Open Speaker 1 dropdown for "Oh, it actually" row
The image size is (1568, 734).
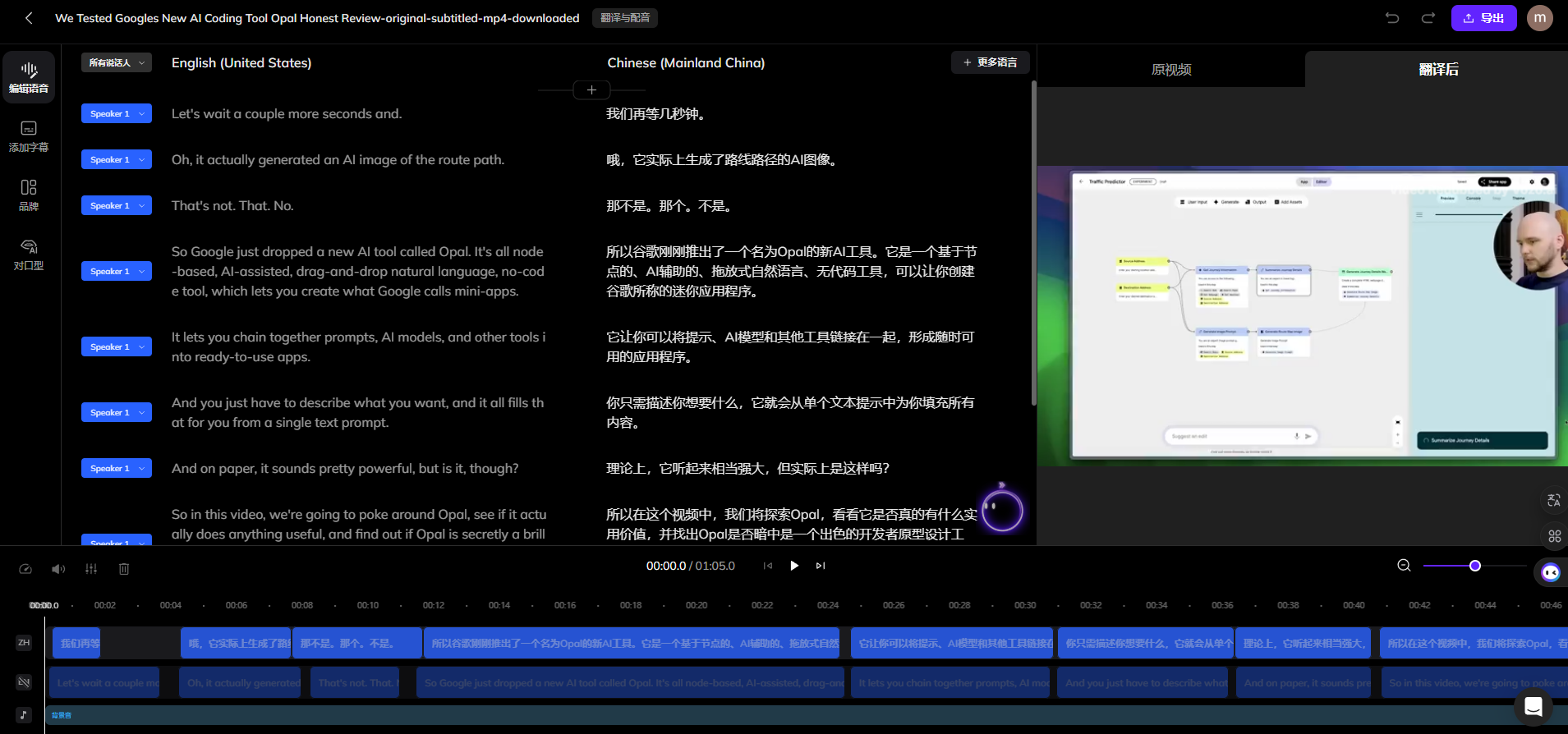coord(117,159)
